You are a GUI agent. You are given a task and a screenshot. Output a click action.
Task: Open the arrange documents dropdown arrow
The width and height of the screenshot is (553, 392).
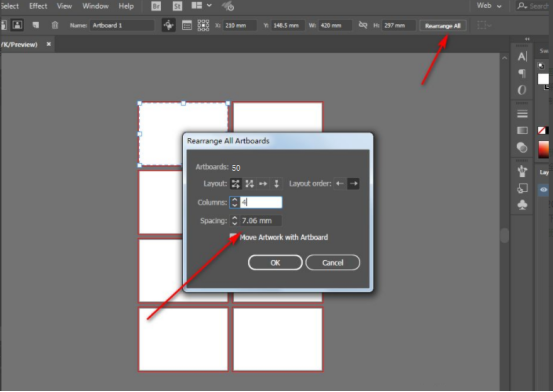tap(209, 6)
